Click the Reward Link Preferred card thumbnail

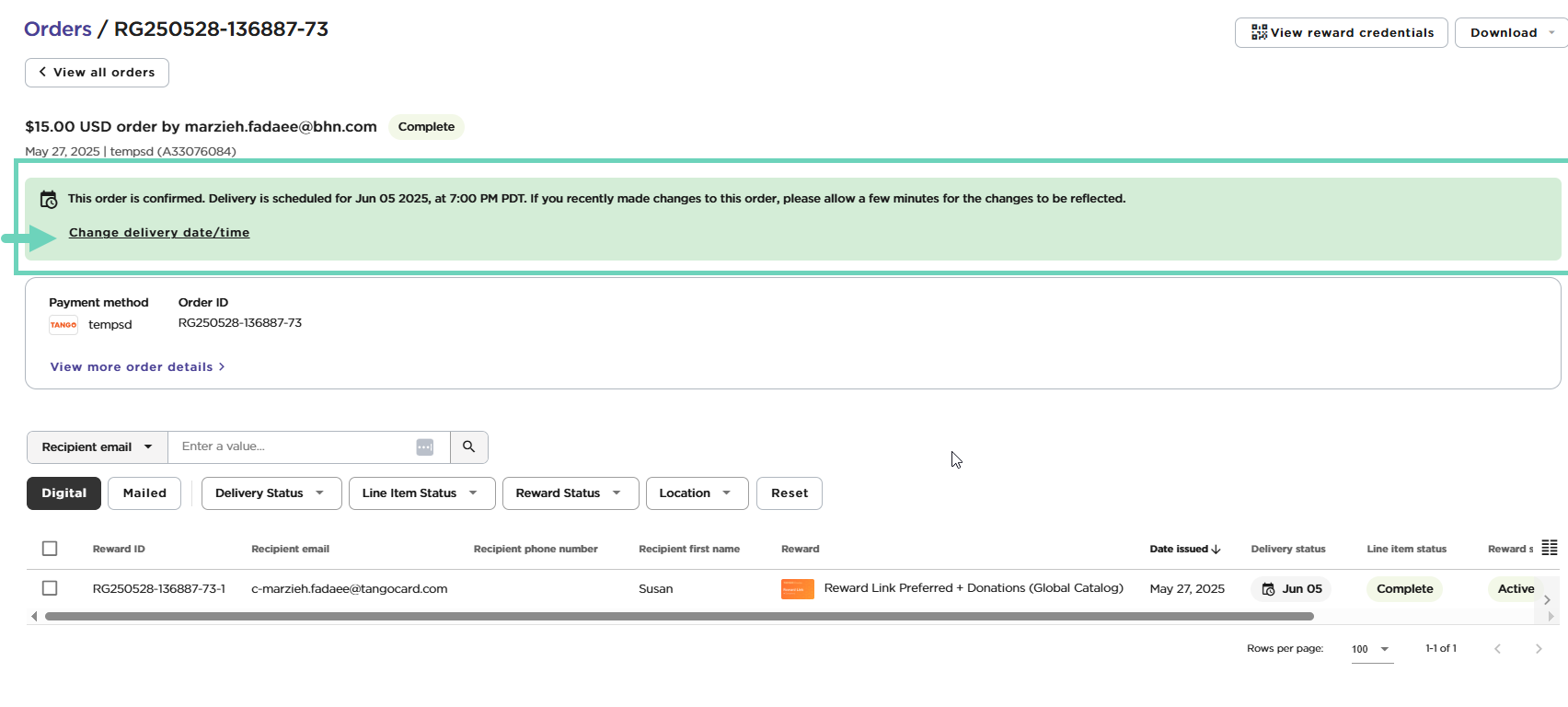797,589
